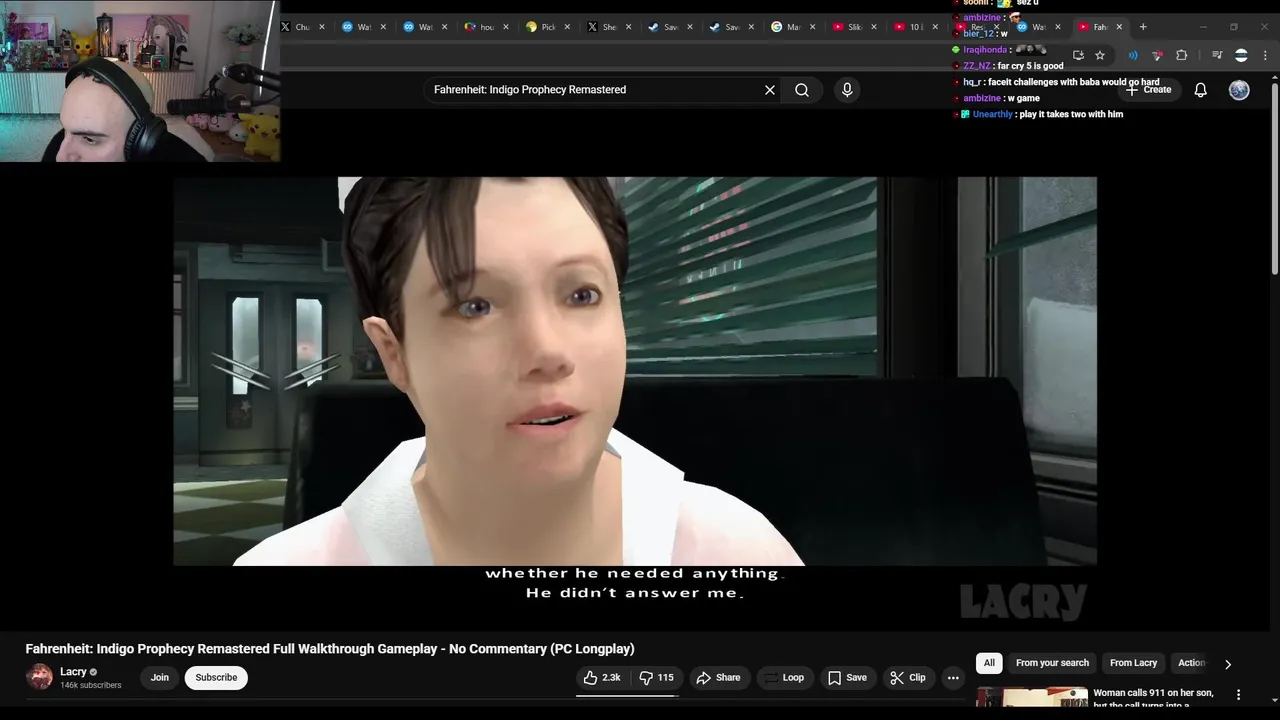Dislike the video showing 115
The height and width of the screenshot is (720, 1280).
[656, 678]
